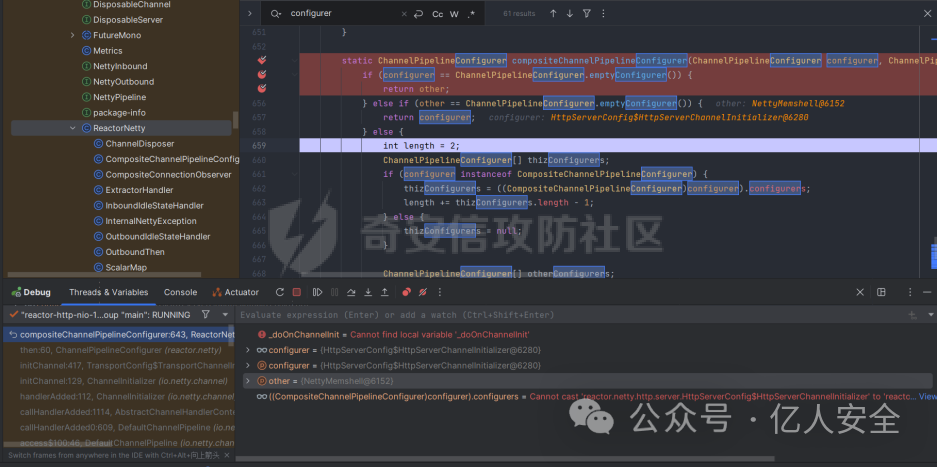This screenshot has height=467, width=937.
Task: Clear the search field text
Action: [x=404, y=14]
